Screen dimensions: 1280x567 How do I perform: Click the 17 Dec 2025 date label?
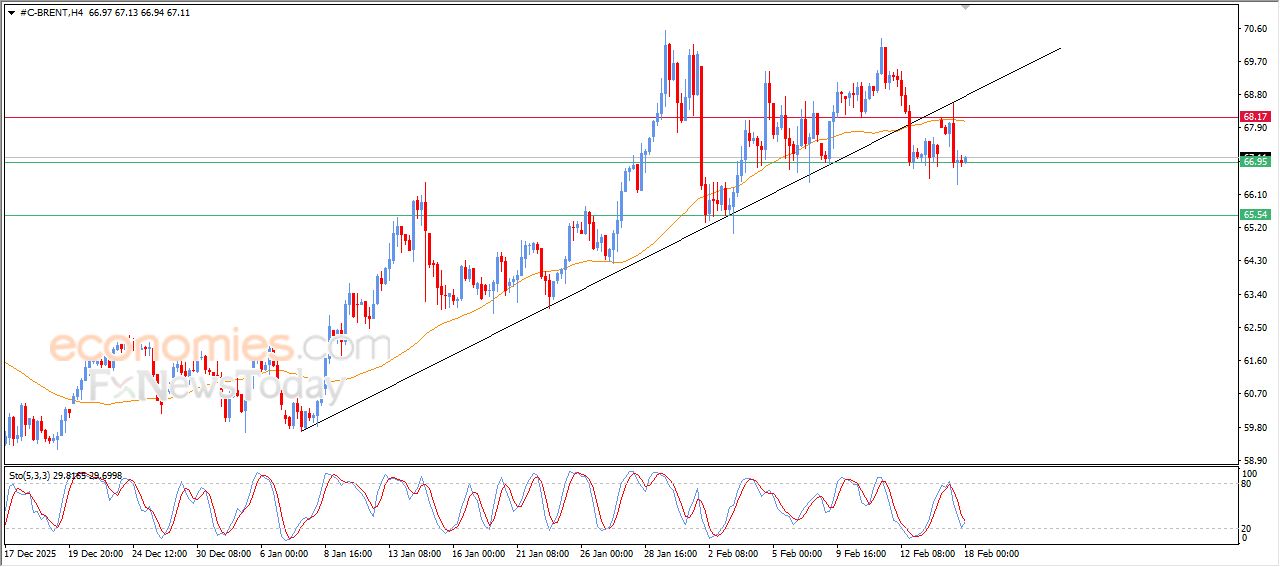31,553
